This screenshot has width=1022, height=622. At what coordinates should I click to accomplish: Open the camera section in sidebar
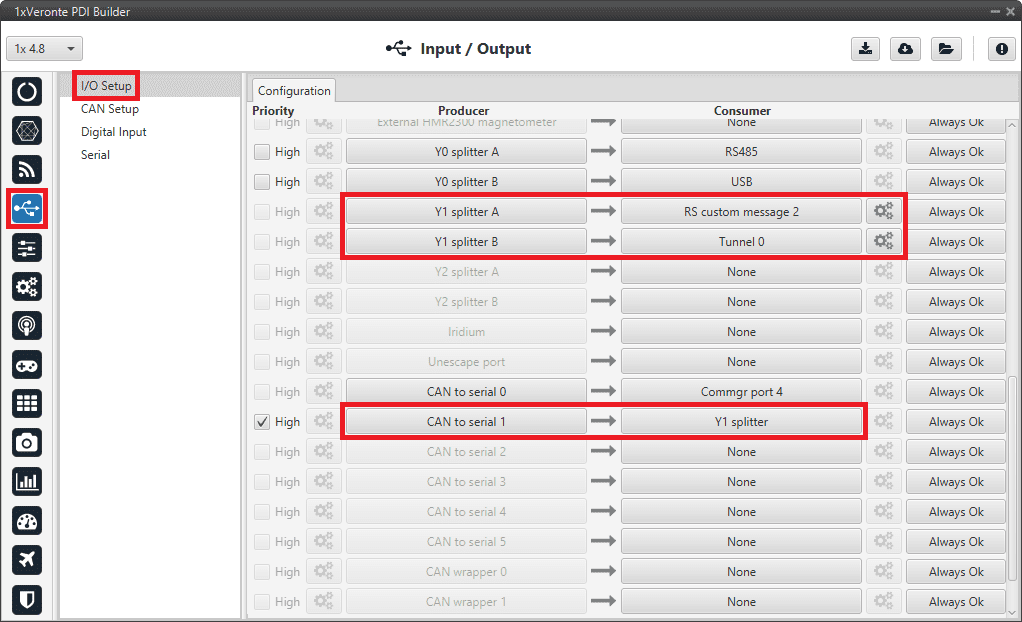pyautogui.click(x=27, y=442)
